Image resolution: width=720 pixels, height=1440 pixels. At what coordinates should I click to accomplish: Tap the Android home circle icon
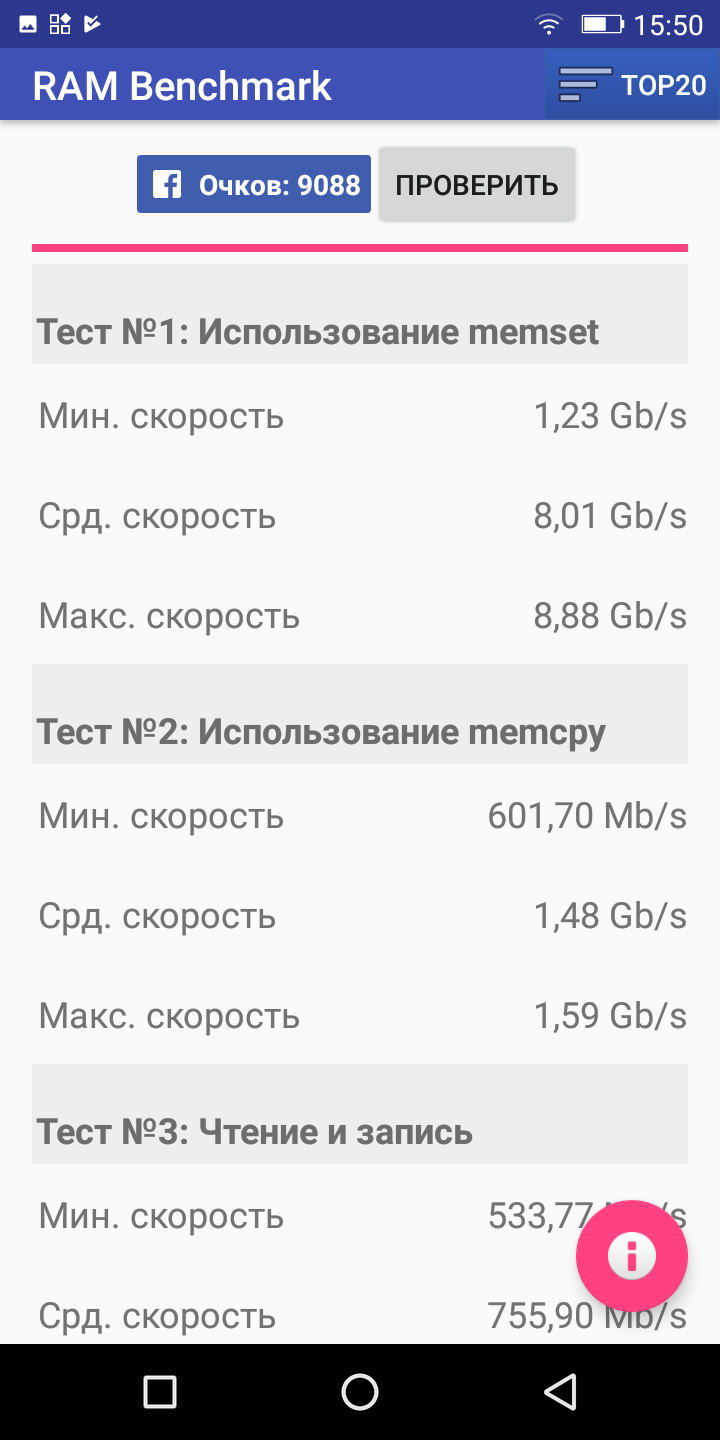tap(360, 1391)
